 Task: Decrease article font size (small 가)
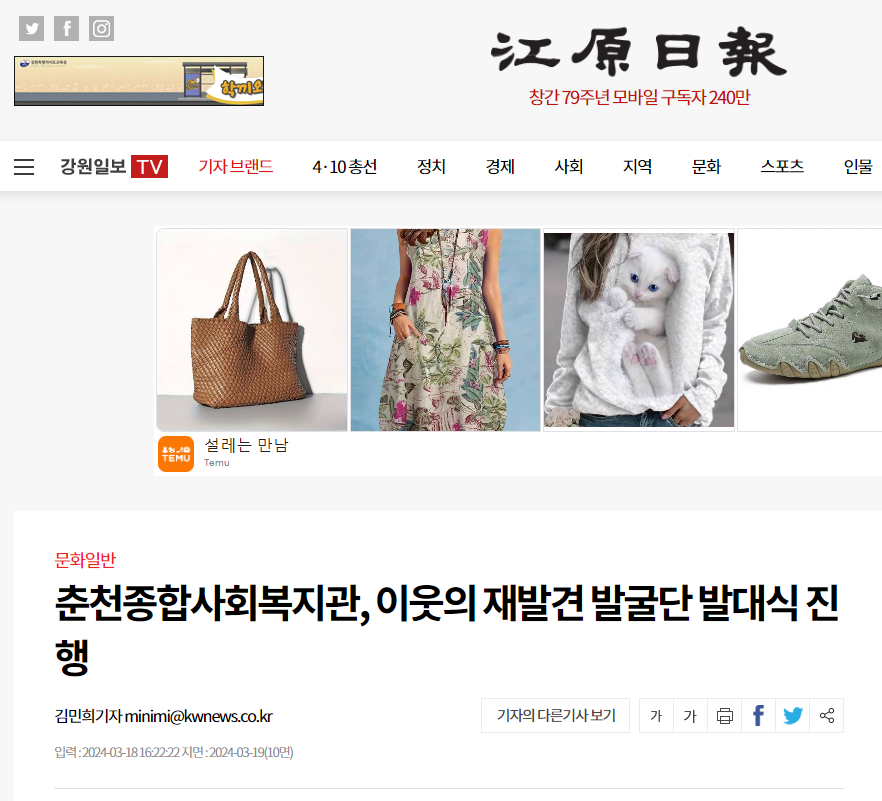click(x=656, y=716)
